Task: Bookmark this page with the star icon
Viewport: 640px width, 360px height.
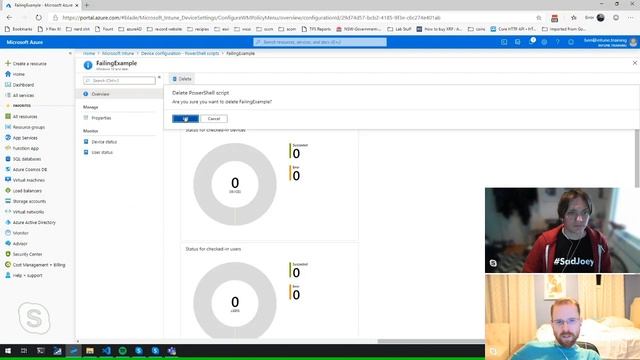Action: click(539, 18)
